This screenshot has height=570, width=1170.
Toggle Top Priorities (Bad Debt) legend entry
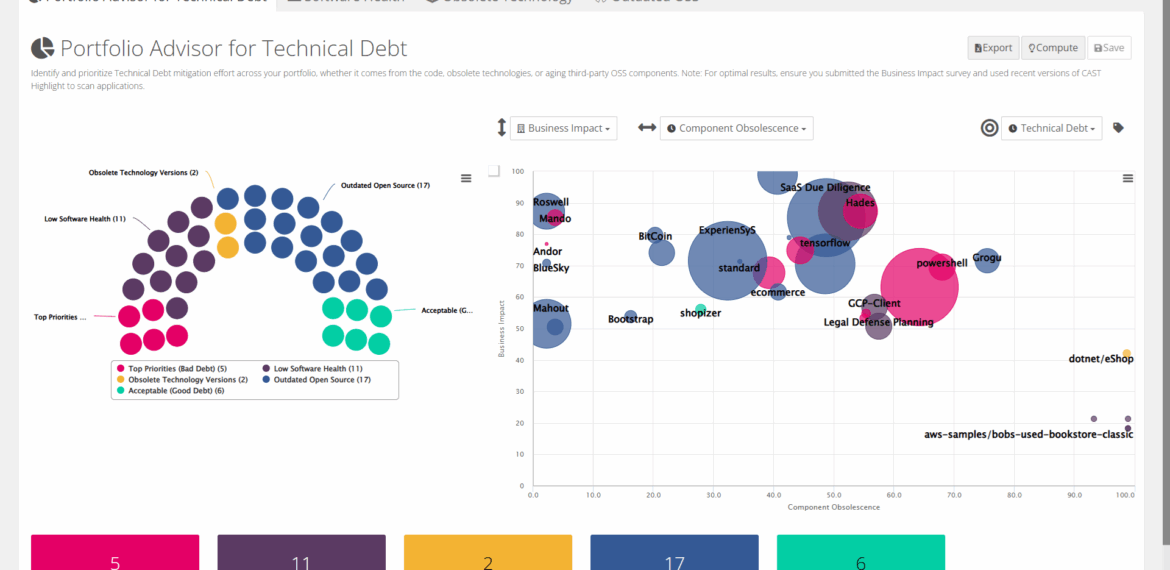click(x=172, y=369)
